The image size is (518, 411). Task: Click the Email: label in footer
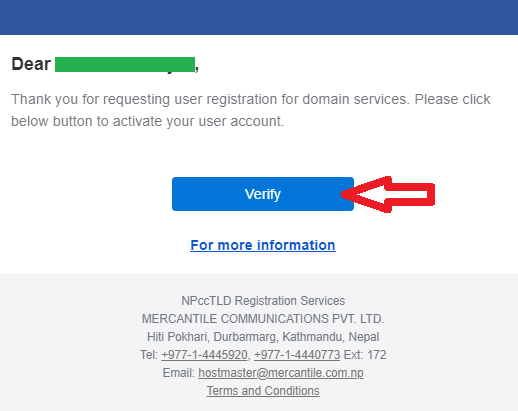tap(179, 373)
